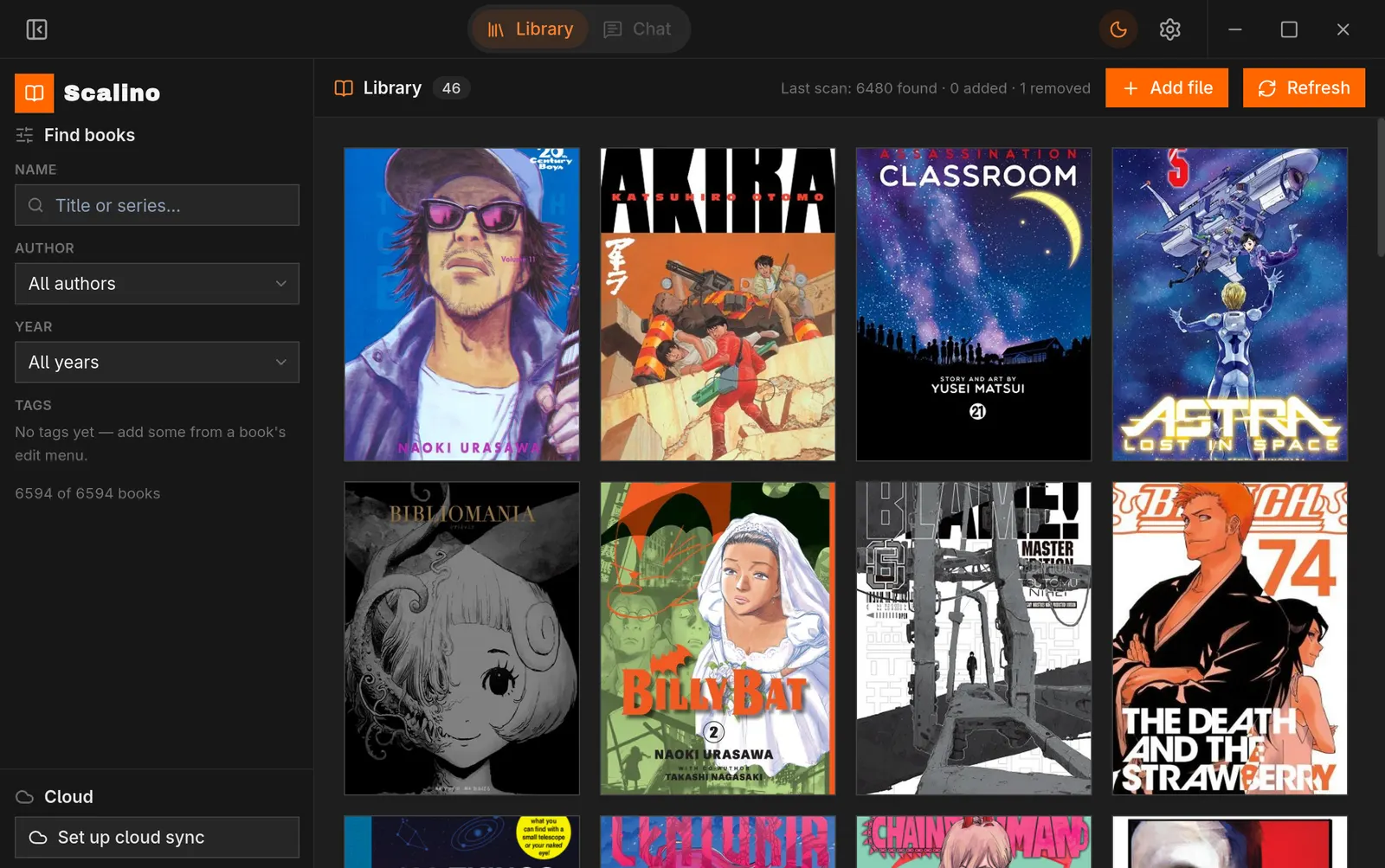Open the Bleach 74 cover
This screenshot has height=868, width=1385.
1230,639
